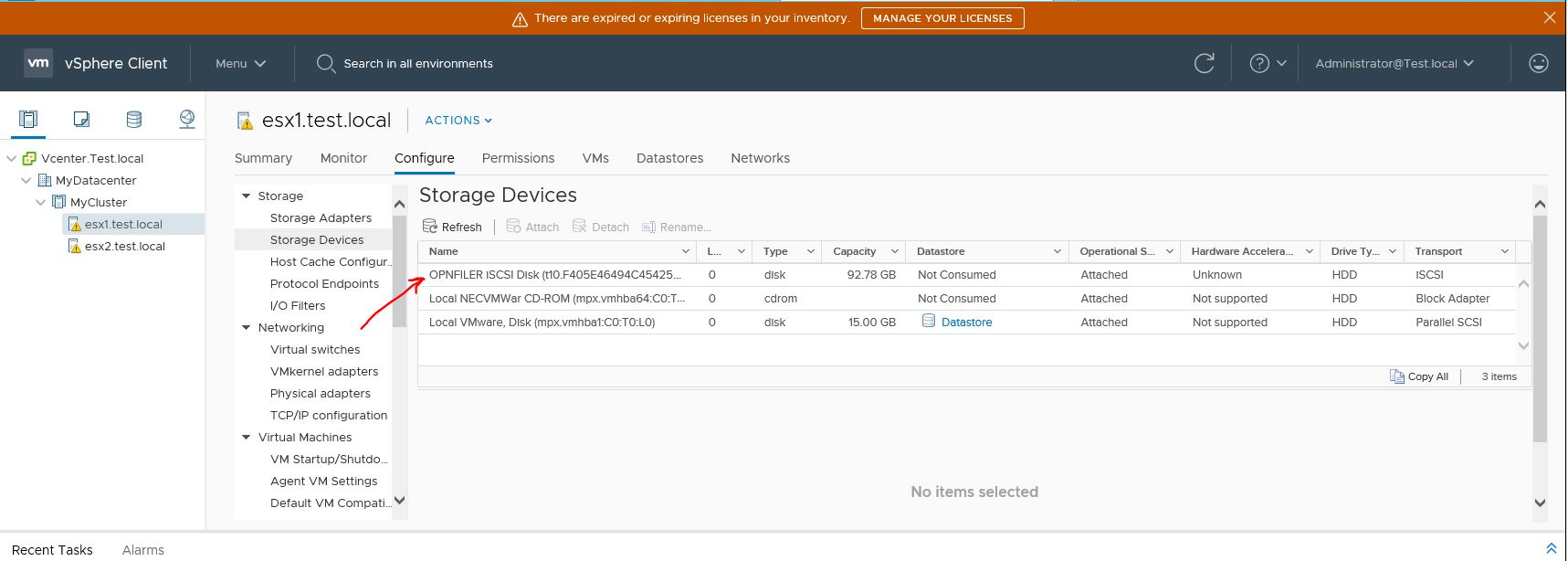Switch to the VMs tab

(595, 158)
